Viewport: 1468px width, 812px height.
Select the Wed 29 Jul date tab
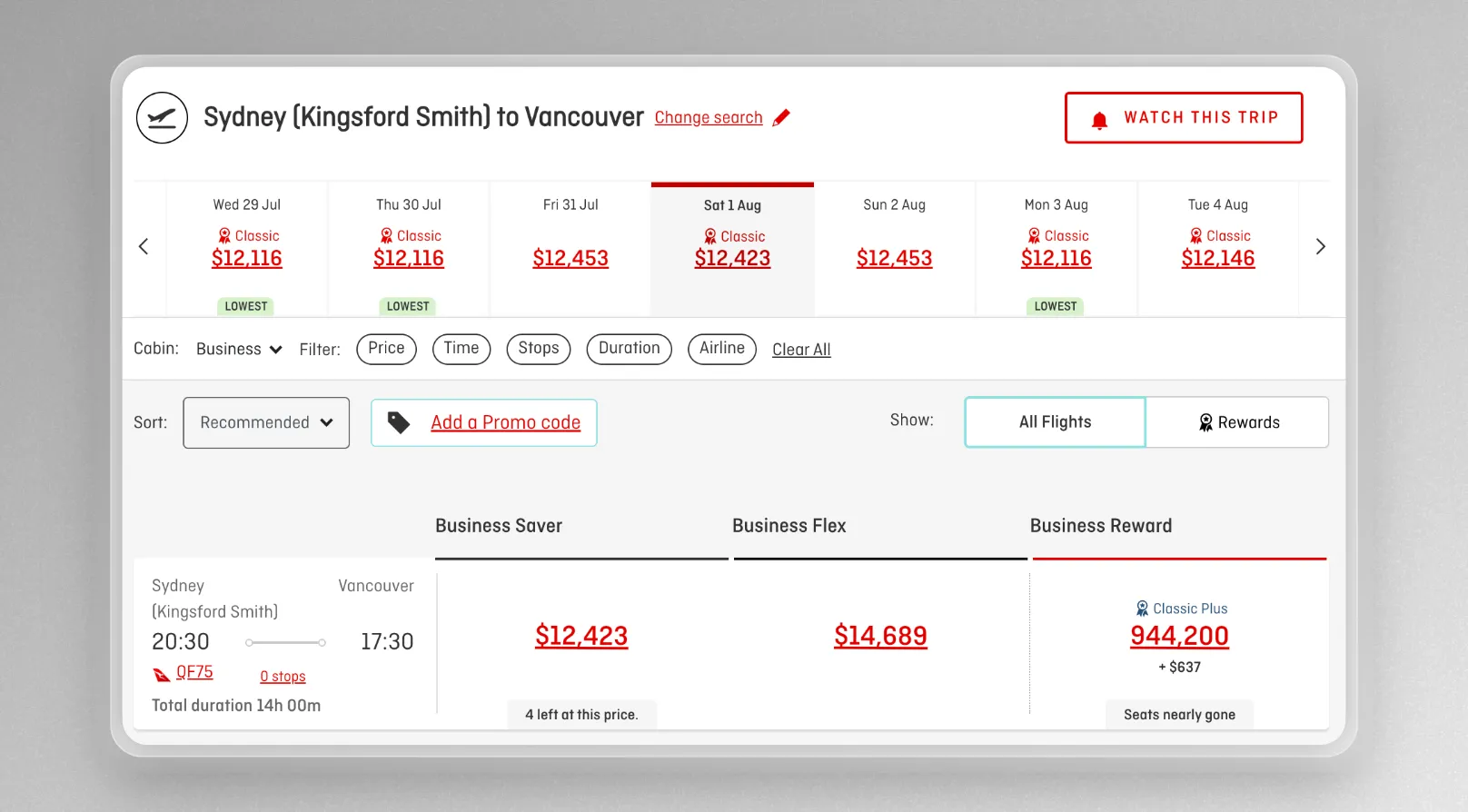(x=247, y=249)
